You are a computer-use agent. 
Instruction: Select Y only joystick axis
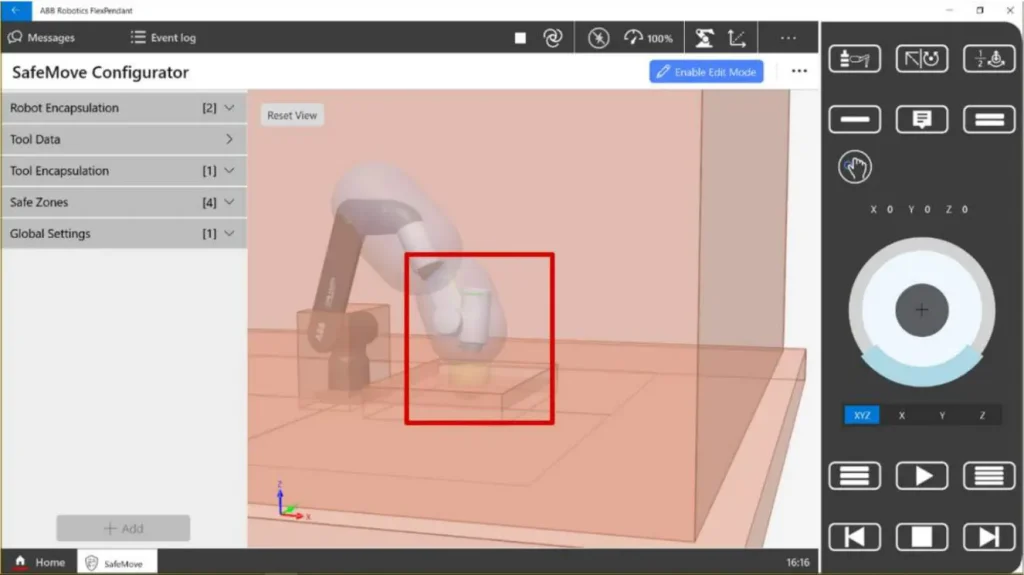point(942,415)
